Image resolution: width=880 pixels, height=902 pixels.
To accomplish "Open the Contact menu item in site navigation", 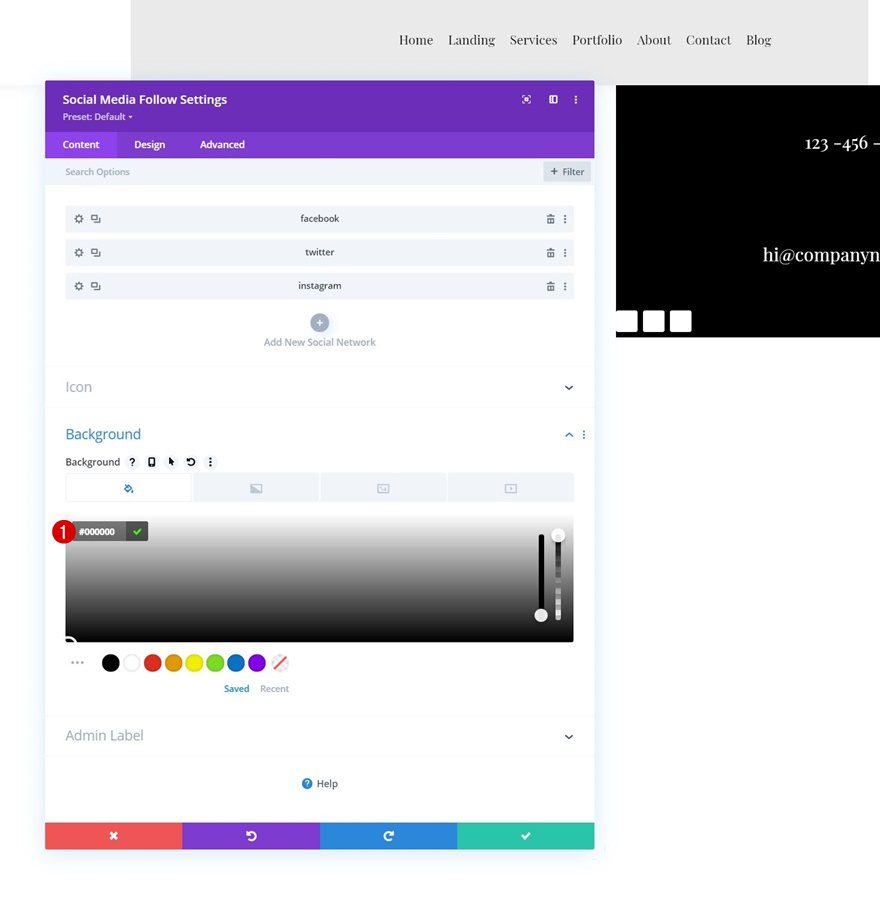I will pyautogui.click(x=708, y=40).
